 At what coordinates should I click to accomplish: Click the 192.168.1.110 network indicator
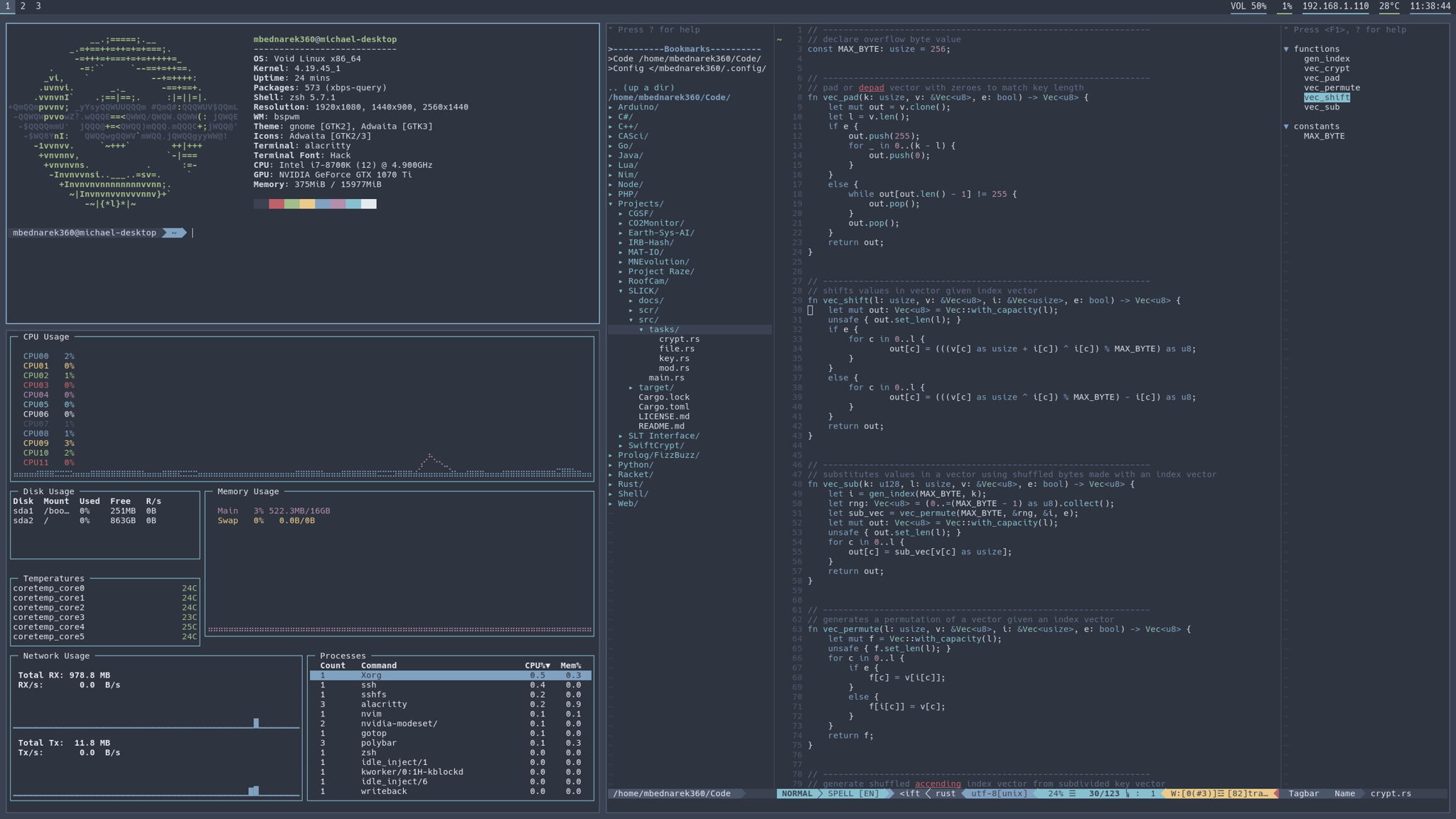1335,6
